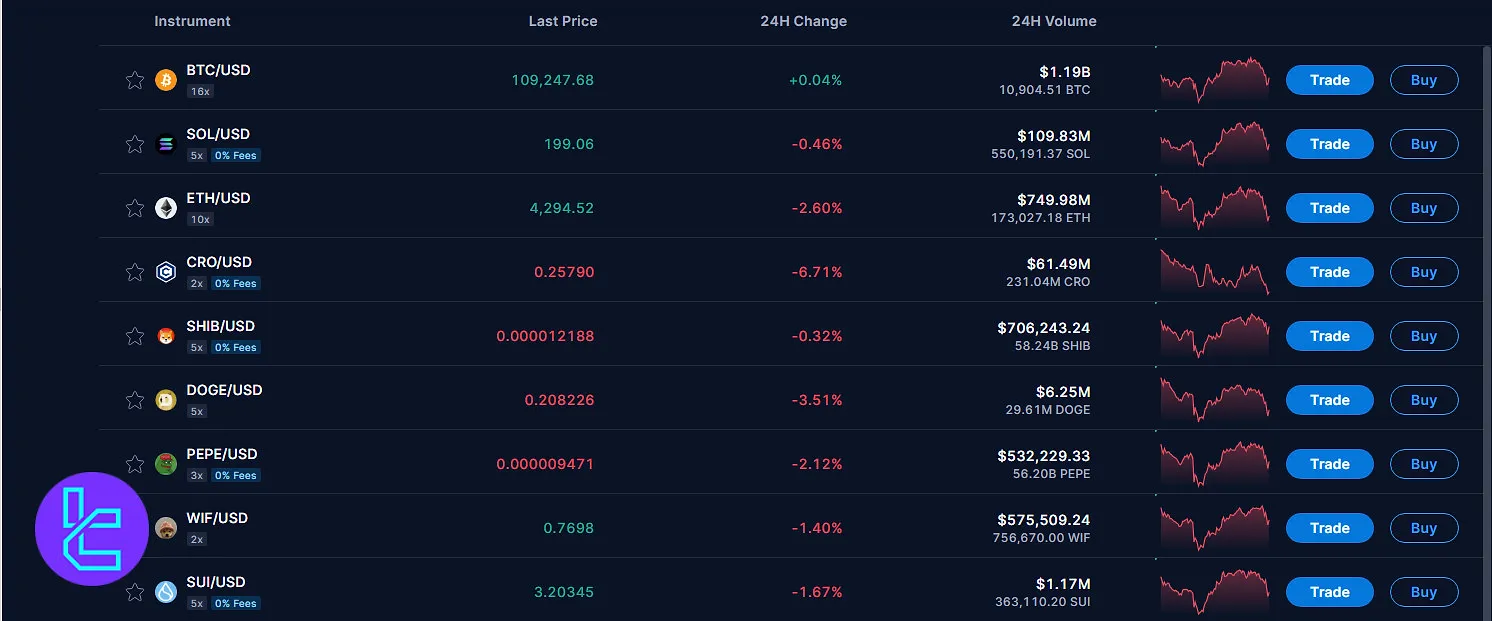Click the 0% Fees badge under SOL/USD
This screenshot has width=1492, height=621.
click(236, 155)
